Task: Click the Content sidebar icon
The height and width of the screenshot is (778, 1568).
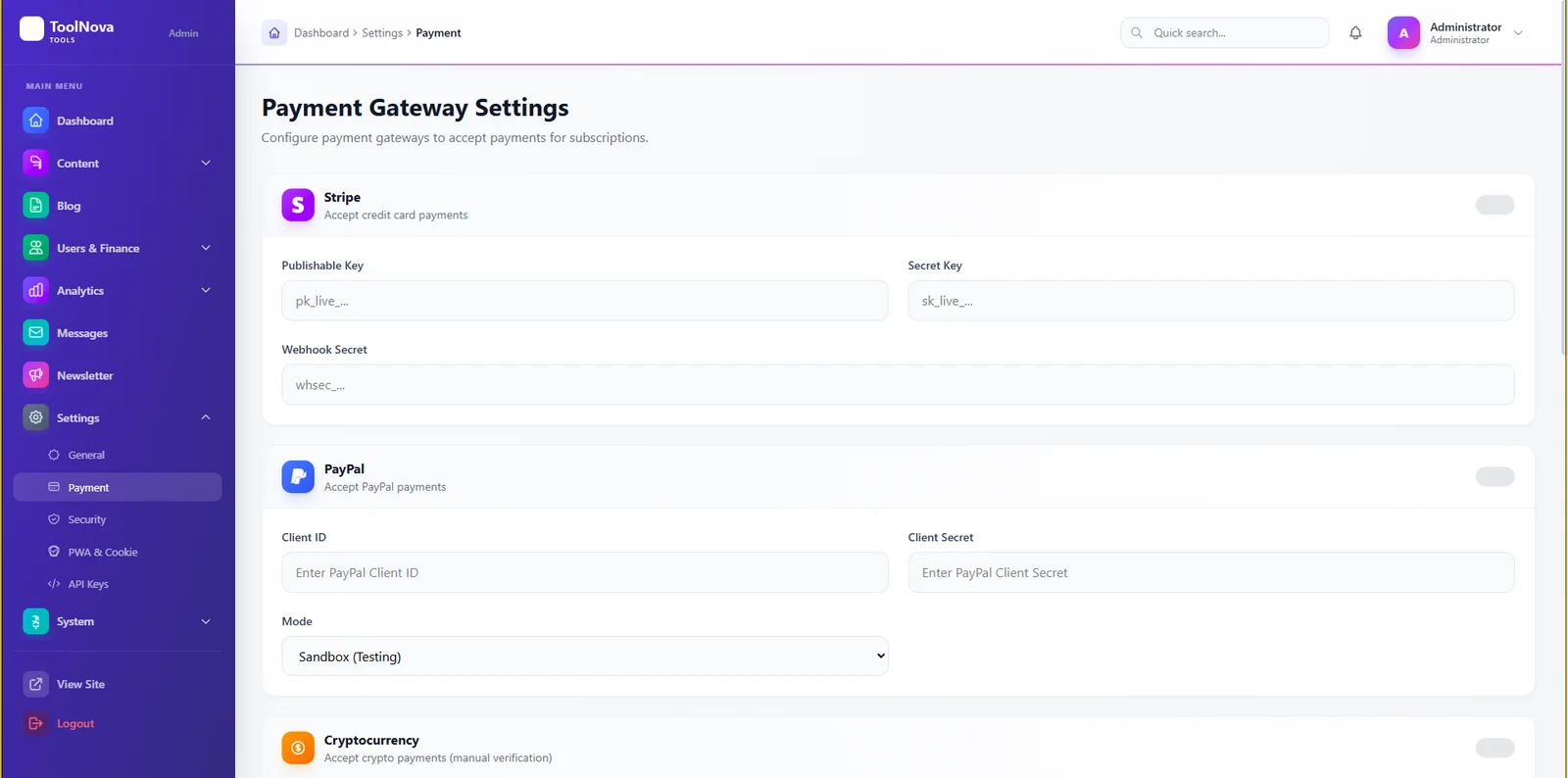Action: [x=36, y=163]
